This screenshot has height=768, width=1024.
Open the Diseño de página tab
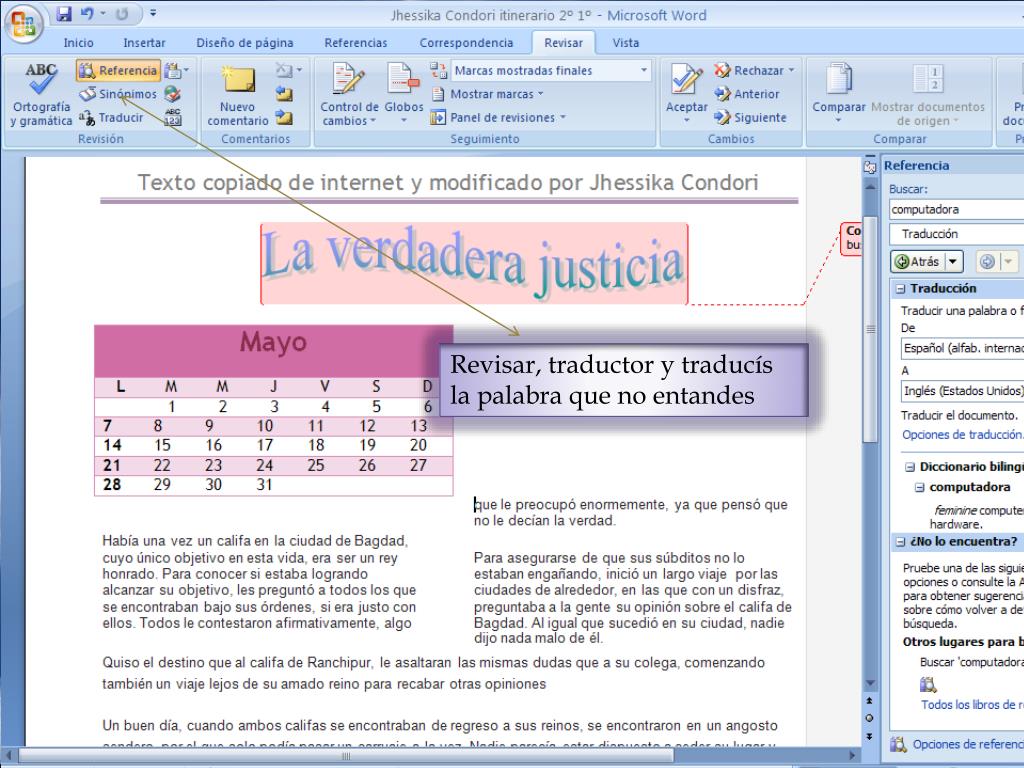(245, 43)
